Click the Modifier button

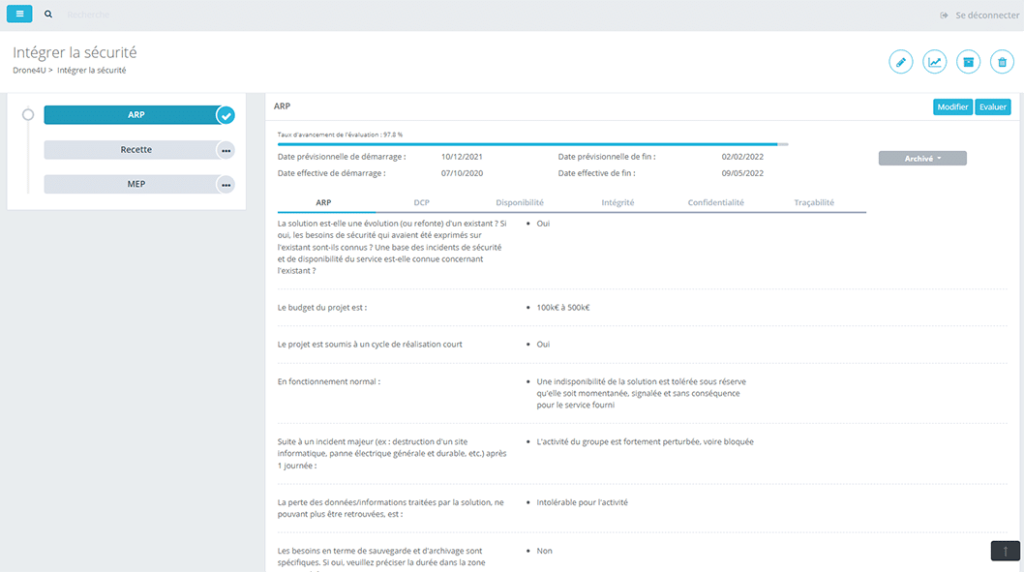point(952,107)
